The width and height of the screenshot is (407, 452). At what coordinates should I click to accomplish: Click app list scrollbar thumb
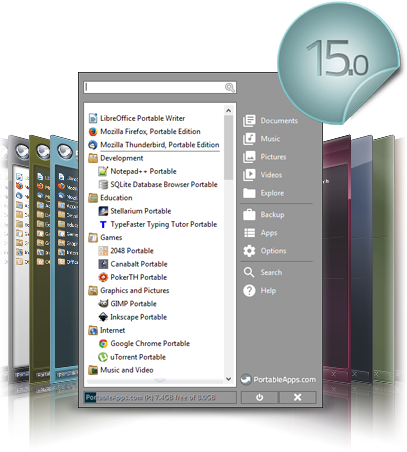(x=228, y=148)
